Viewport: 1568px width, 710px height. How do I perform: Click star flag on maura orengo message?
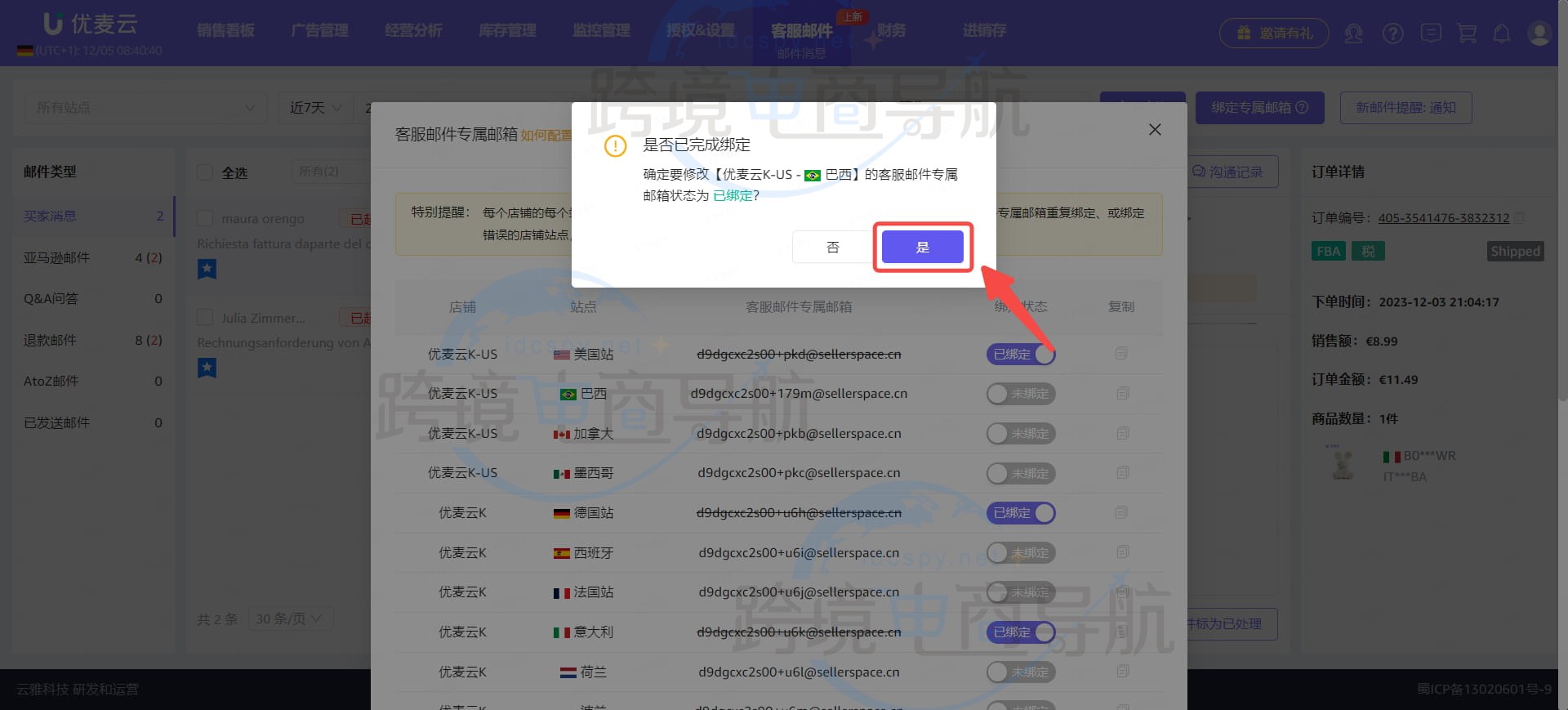207,269
